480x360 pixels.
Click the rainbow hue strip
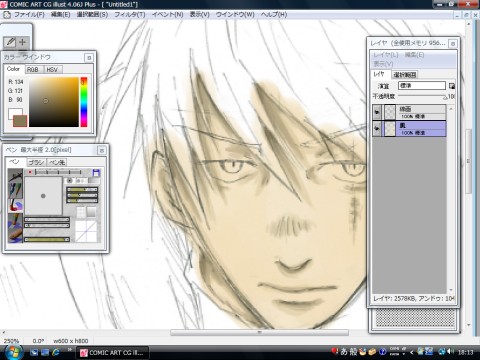tap(84, 102)
